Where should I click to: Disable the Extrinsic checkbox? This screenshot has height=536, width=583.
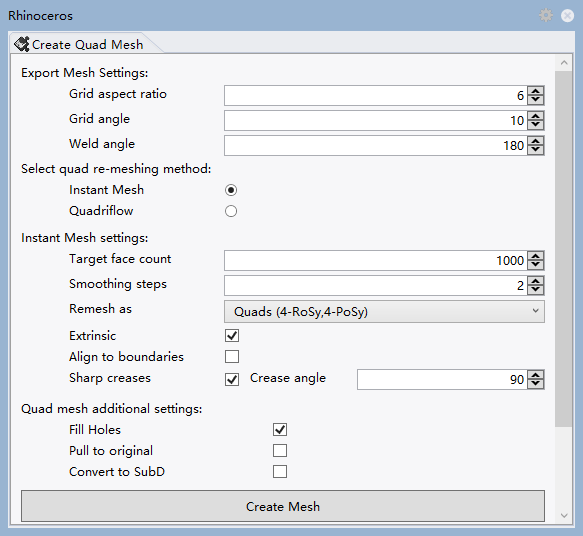(232, 336)
